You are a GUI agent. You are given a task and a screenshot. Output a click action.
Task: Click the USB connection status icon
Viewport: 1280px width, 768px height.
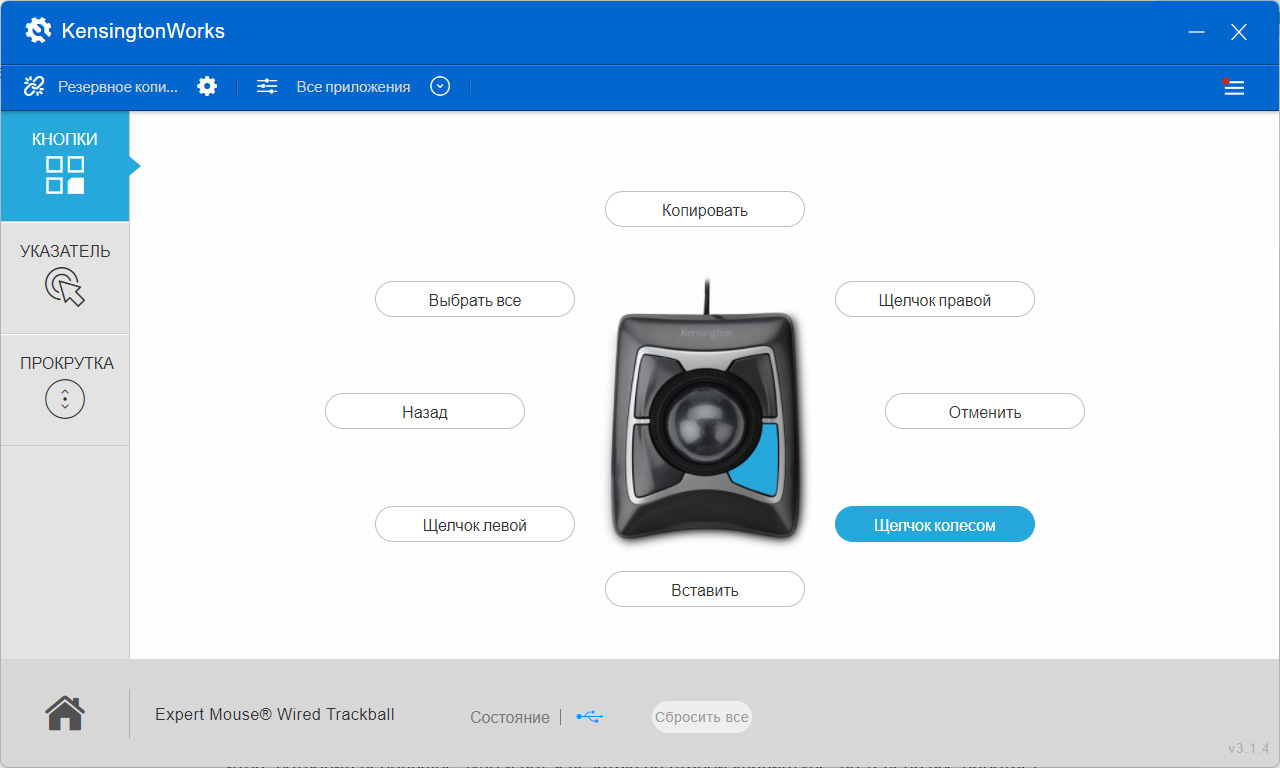pos(590,717)
